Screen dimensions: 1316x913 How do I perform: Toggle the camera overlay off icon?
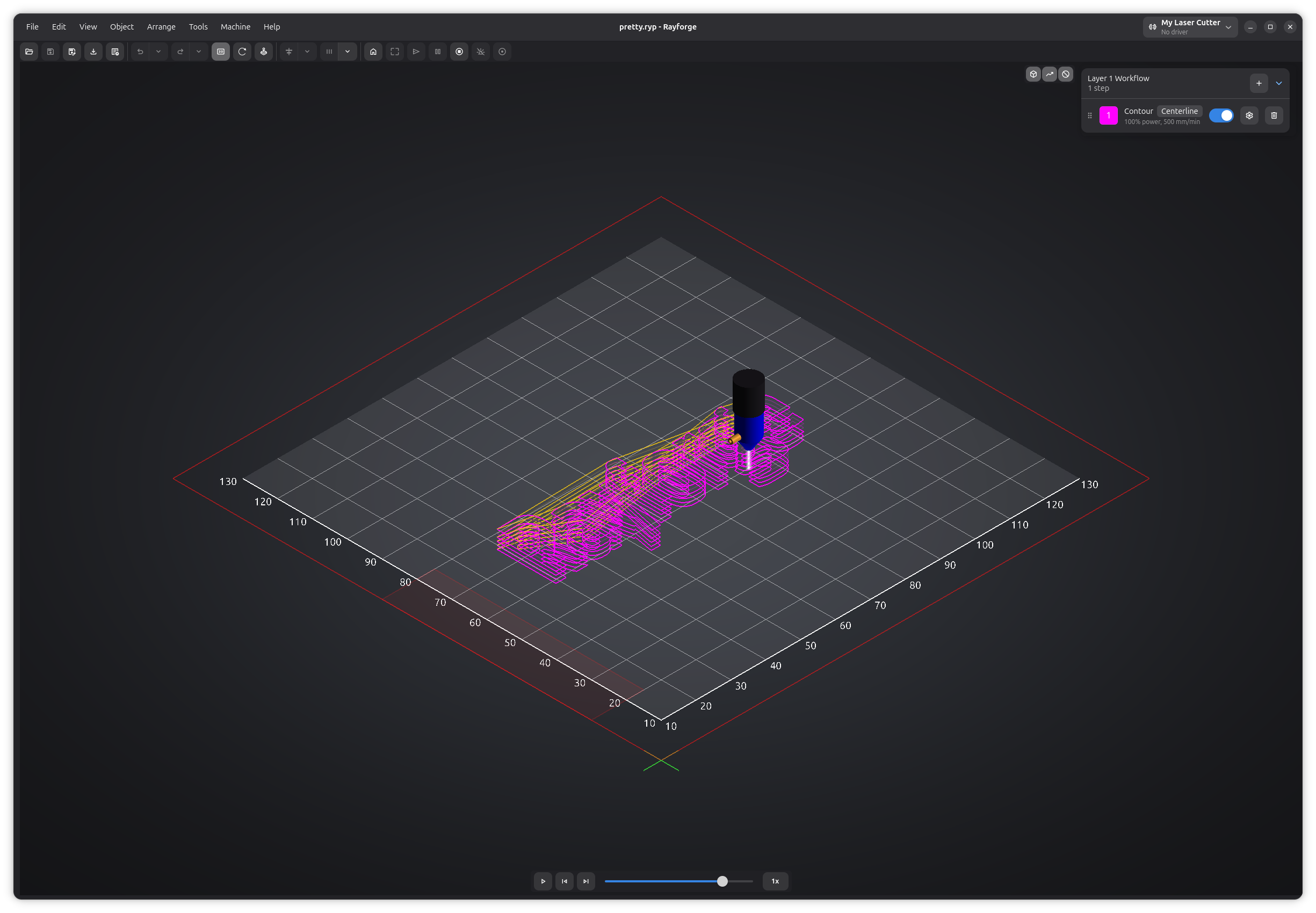1065,74
